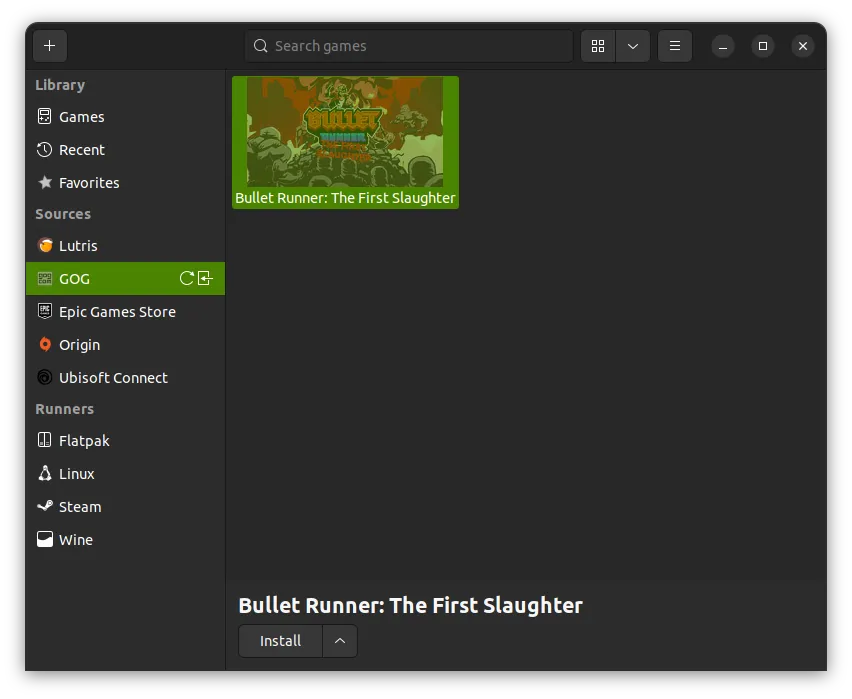This screenshot has height=699, width=852.
Task: Show all Games in the library
Action: [81, 117]
